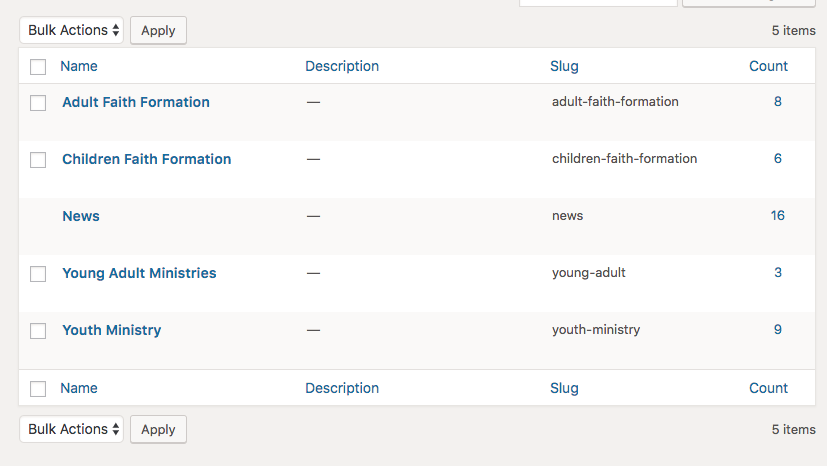Check the Adult Faith Formation row checkbox
This screenshot has width=827, height=466.
tap(38, 102)
